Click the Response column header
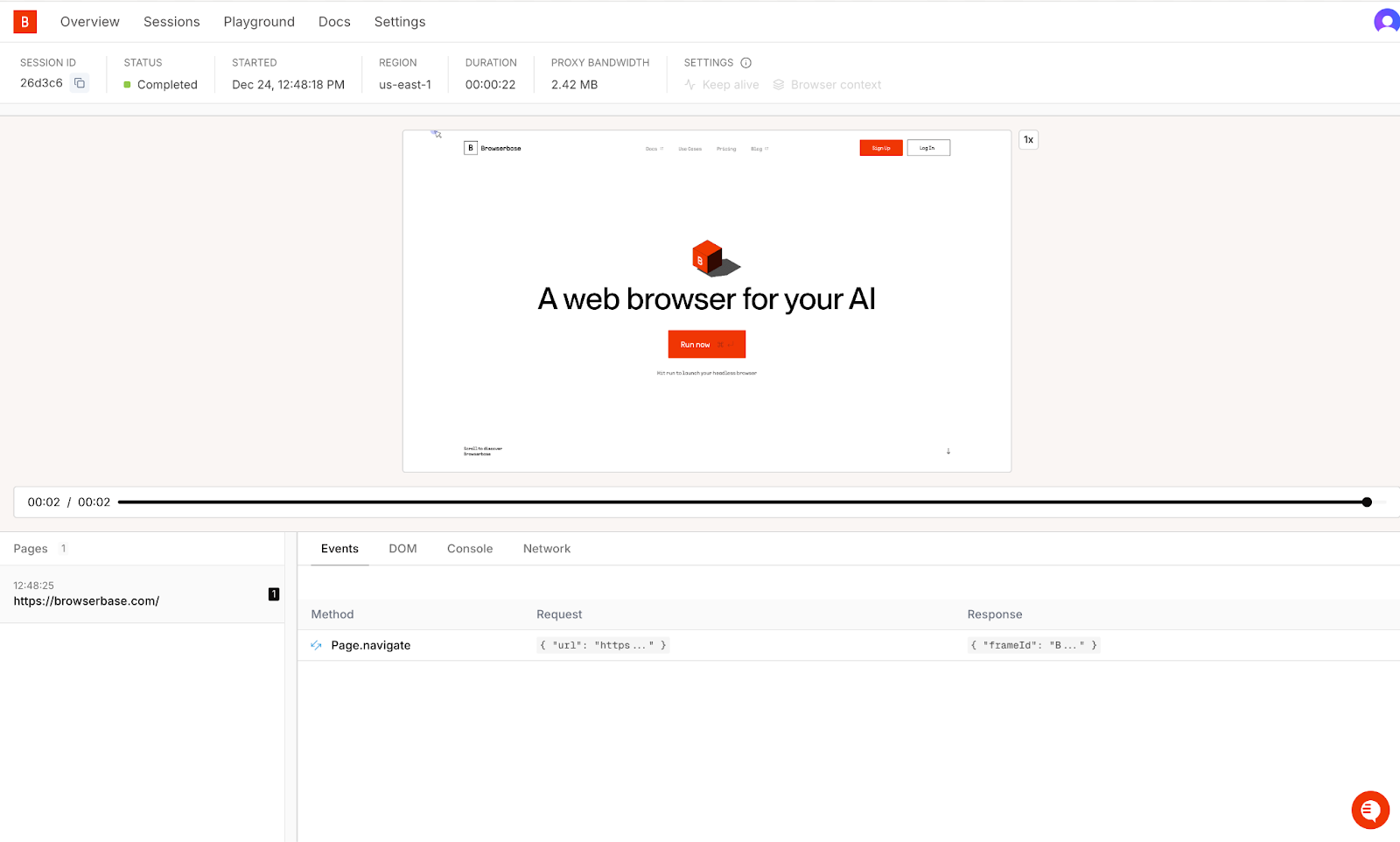Viewport: 1400px width, 842px height. click(x=995, y=614)
